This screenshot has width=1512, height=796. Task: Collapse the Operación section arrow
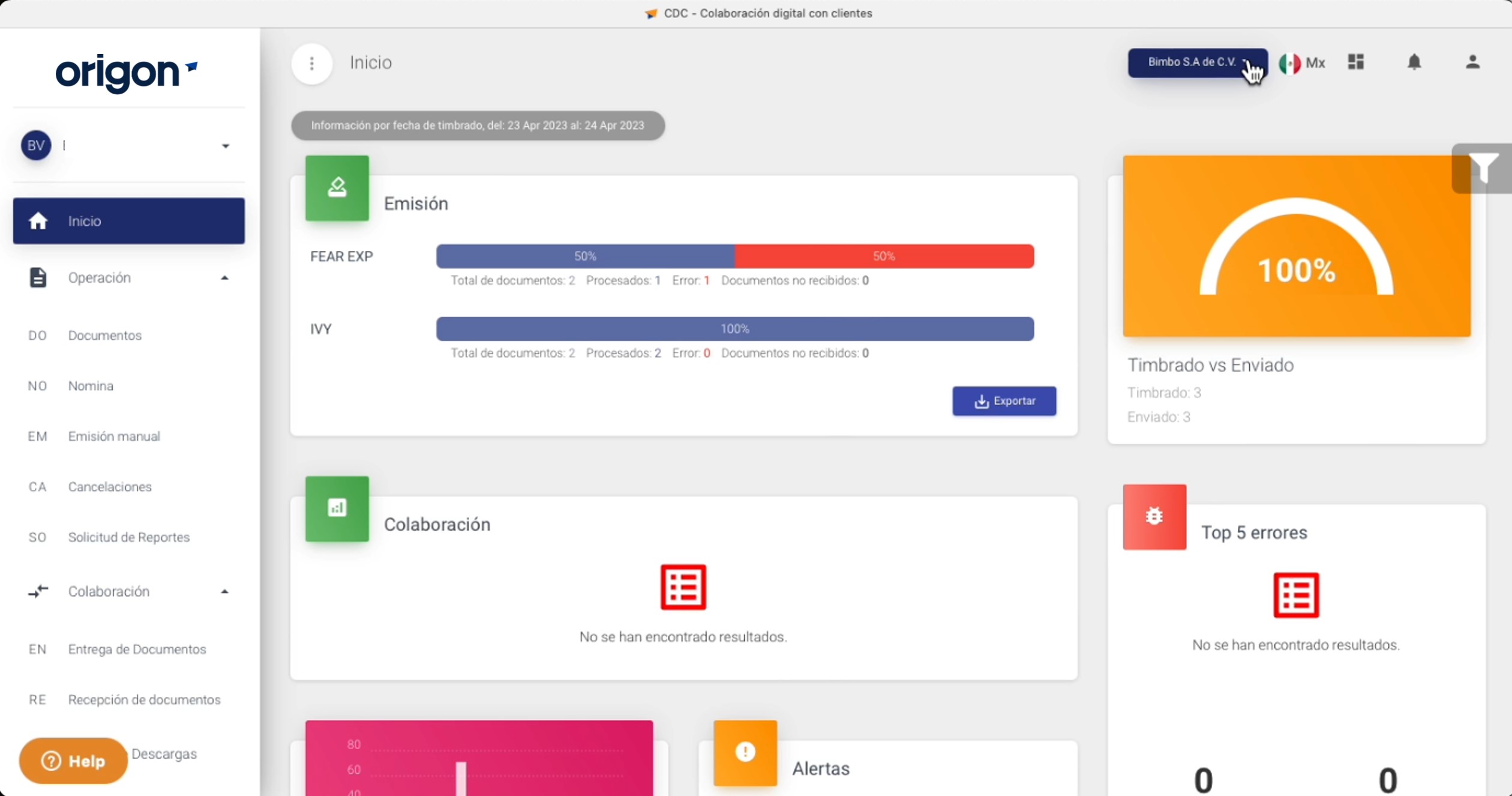tap(224, 278)
